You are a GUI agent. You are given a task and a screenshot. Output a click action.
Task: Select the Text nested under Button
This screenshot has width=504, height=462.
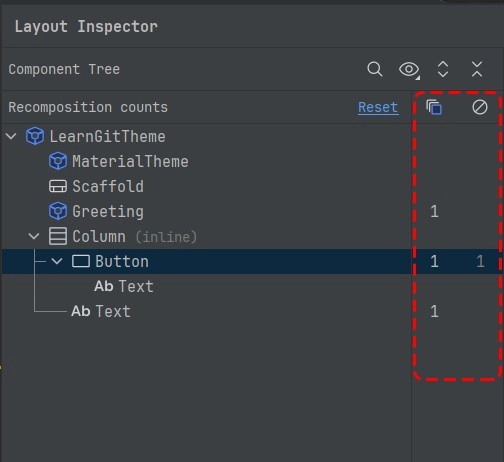point(124,286)
